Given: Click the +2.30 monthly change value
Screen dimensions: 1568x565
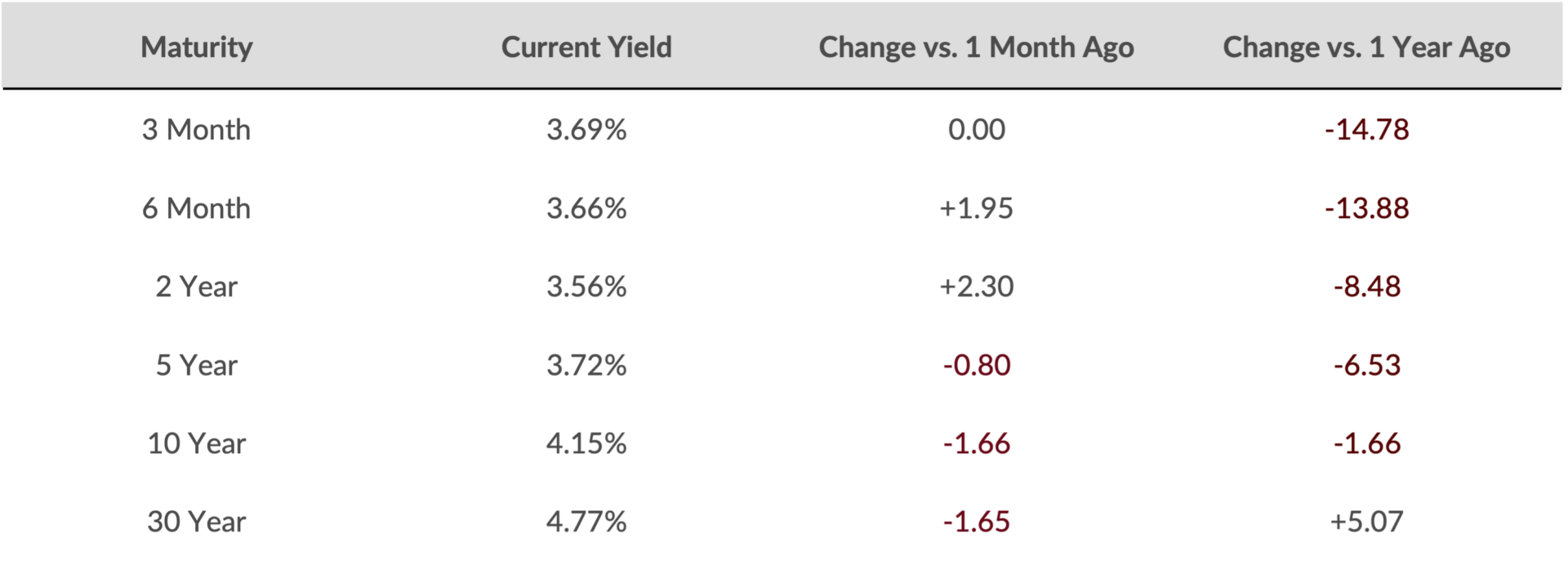Looking at the screenshot, I should pyautogui.click(x=977, y=287).
